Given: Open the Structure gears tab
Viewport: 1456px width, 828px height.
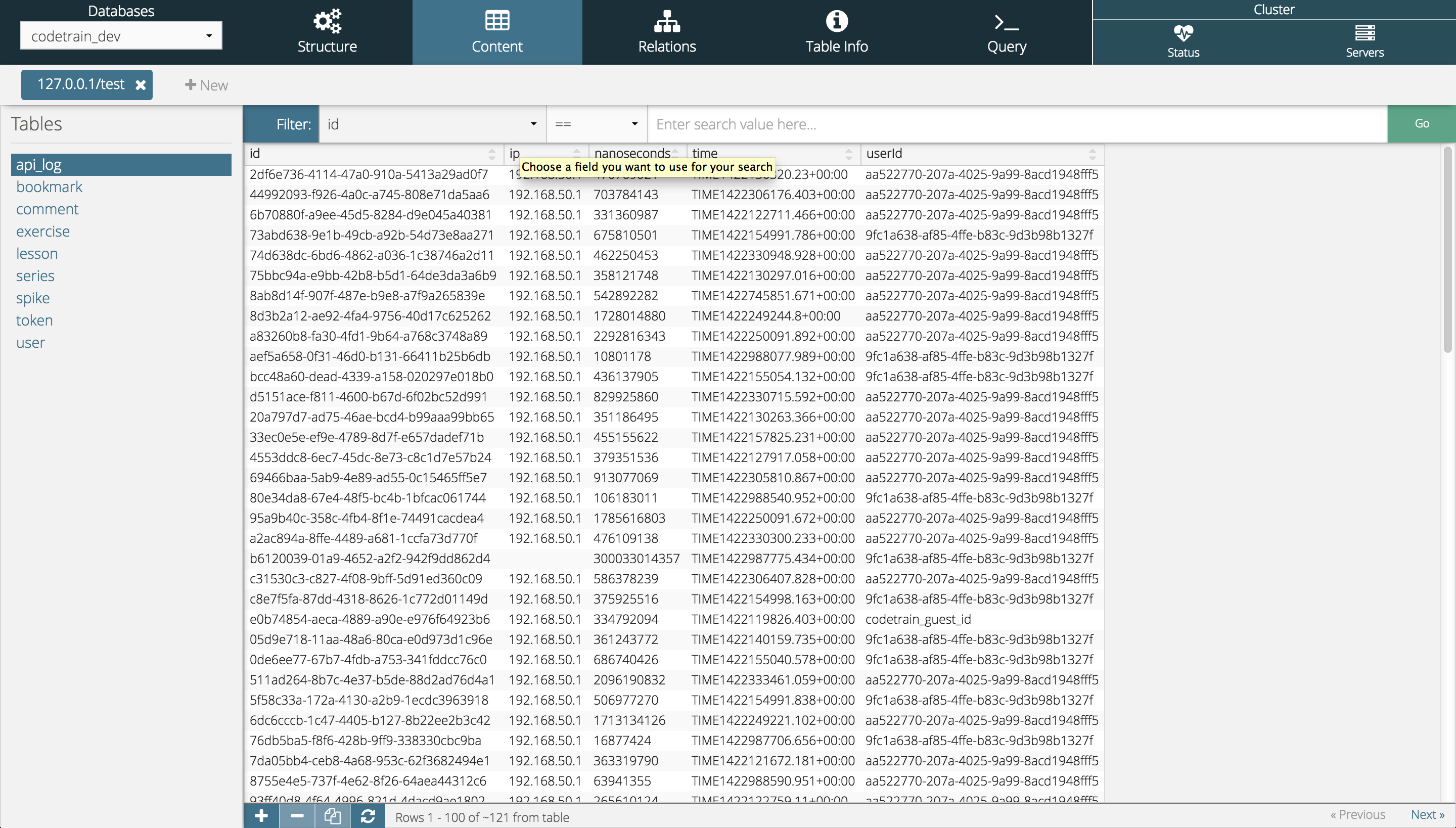Looking at the screenshot, I should pos(327,32).
